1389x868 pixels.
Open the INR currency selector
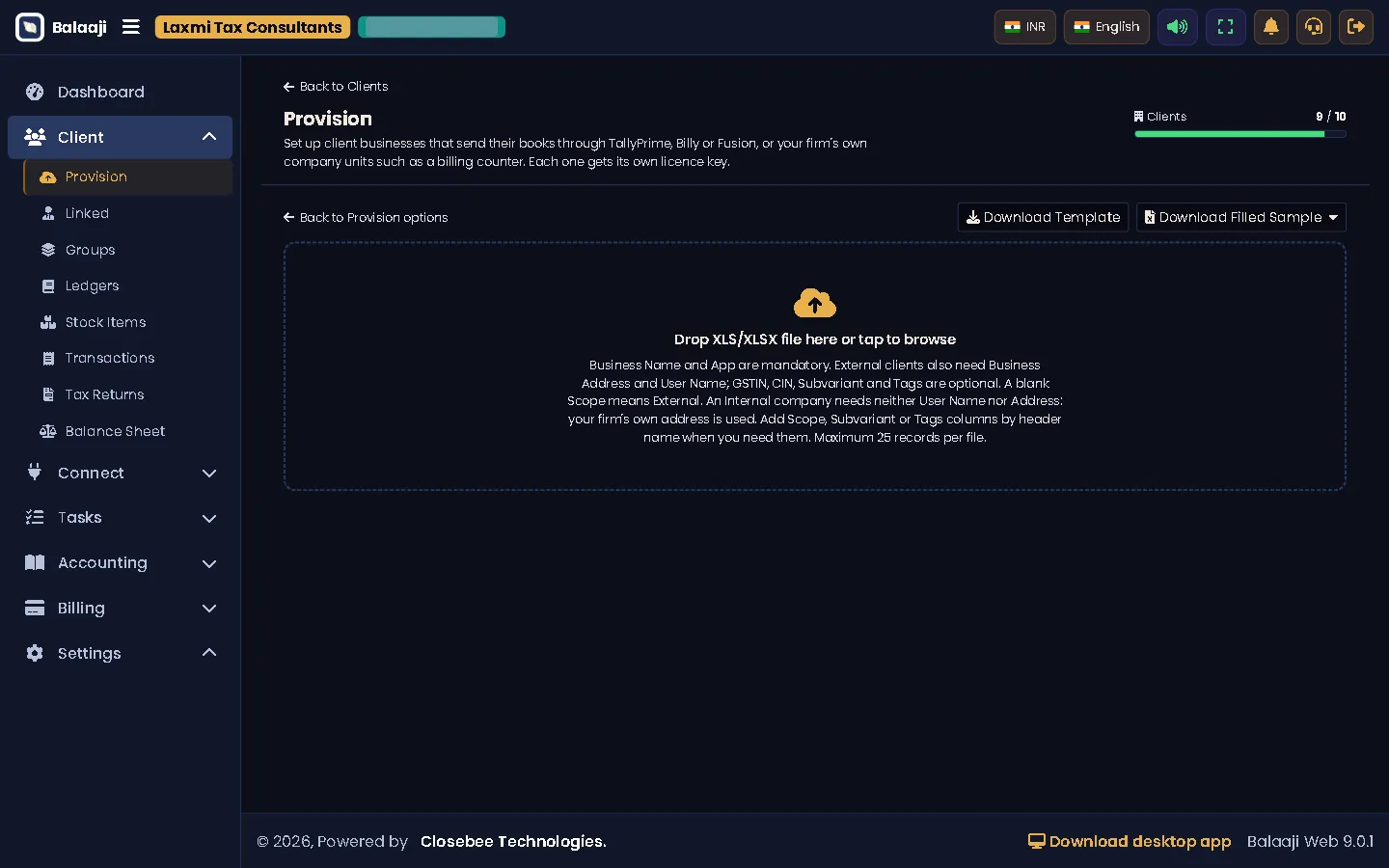pyautogui.click(x=1025, y=27)
